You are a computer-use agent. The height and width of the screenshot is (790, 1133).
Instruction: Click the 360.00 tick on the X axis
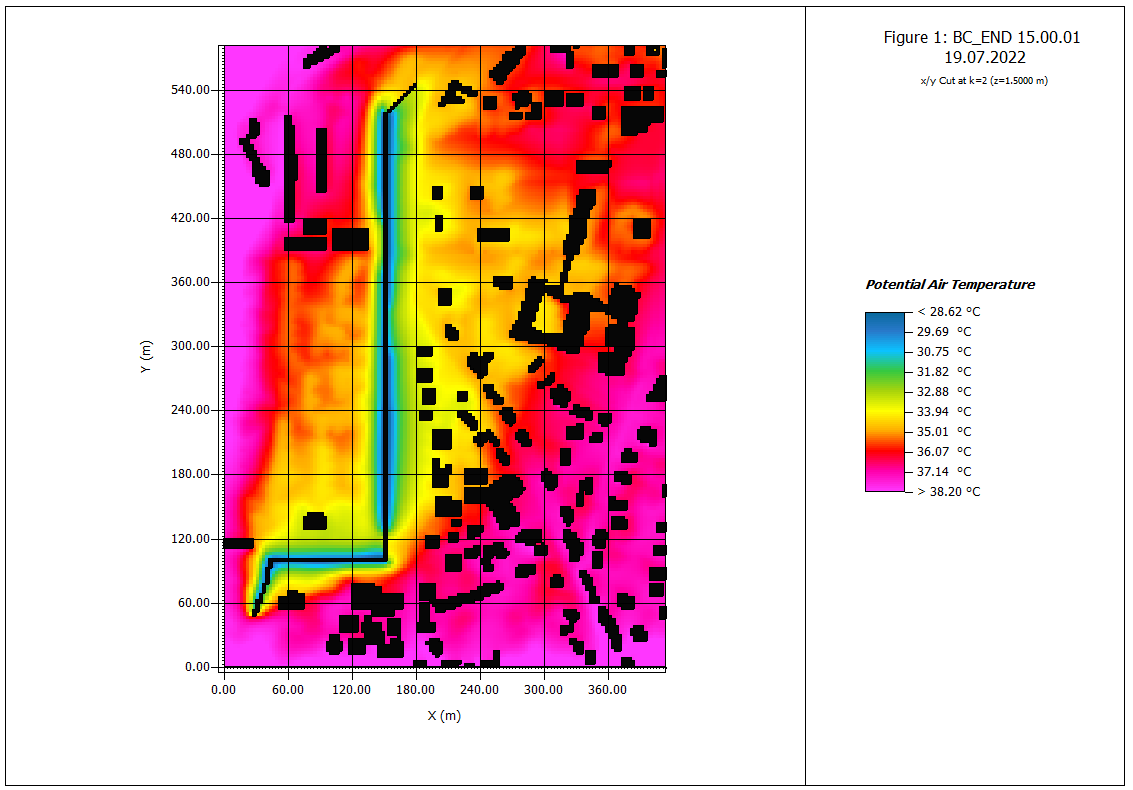click(607, 689)
